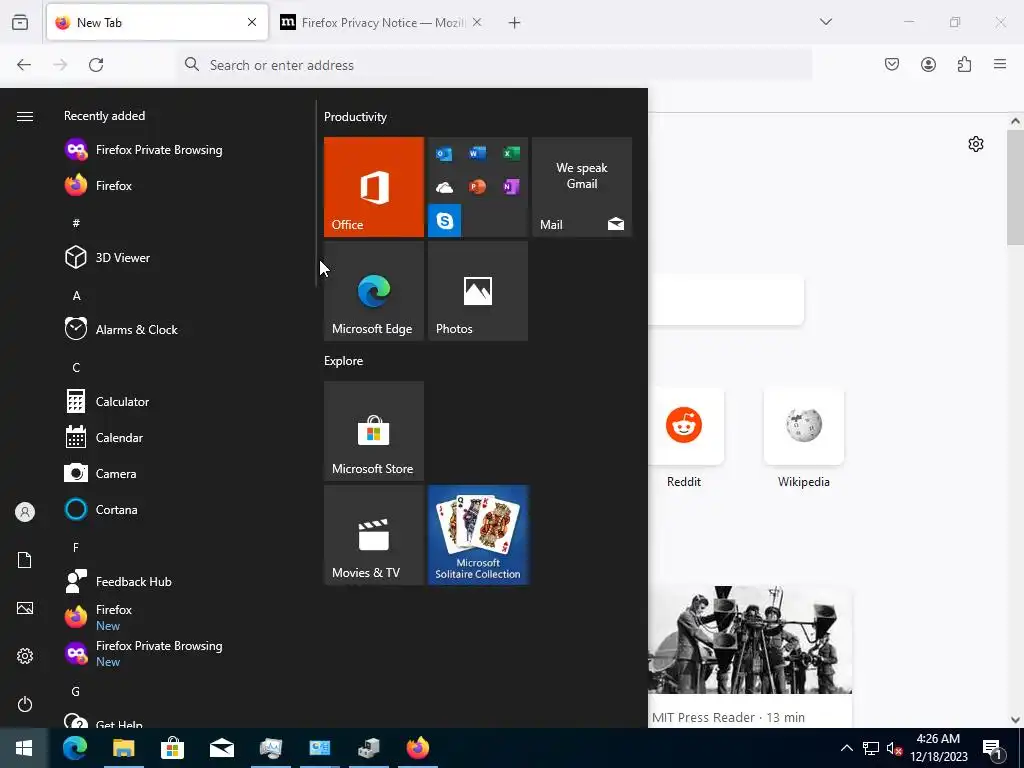This screenshot has height=768, width=1024.
Task: Open File Explorer from taskbar
Action: coord(123,748)
